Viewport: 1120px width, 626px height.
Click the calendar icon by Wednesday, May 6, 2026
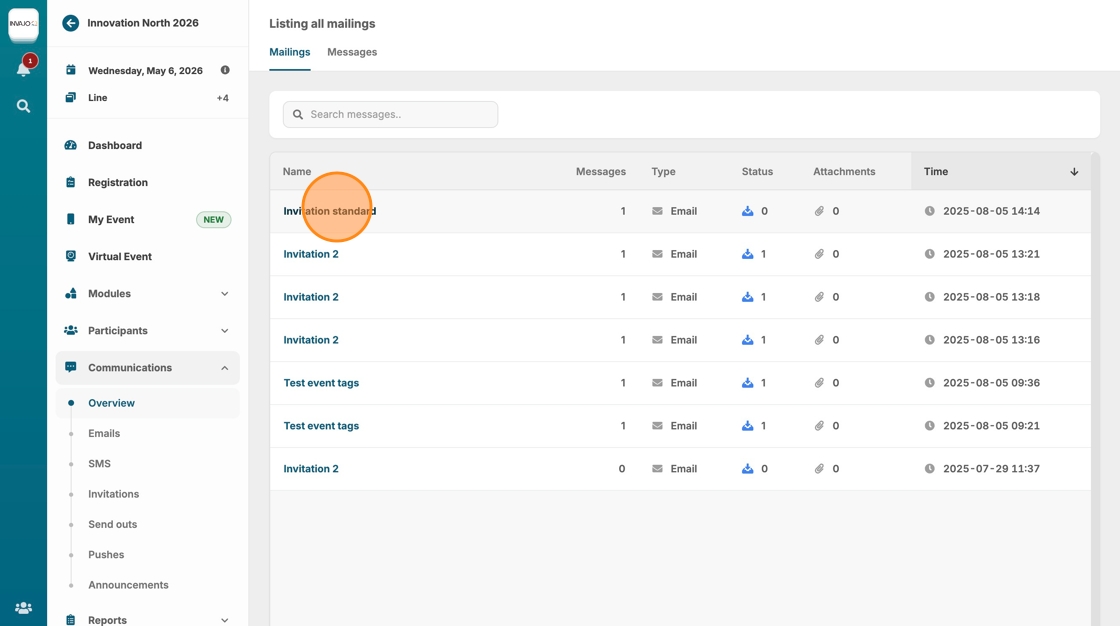(71, 70)
